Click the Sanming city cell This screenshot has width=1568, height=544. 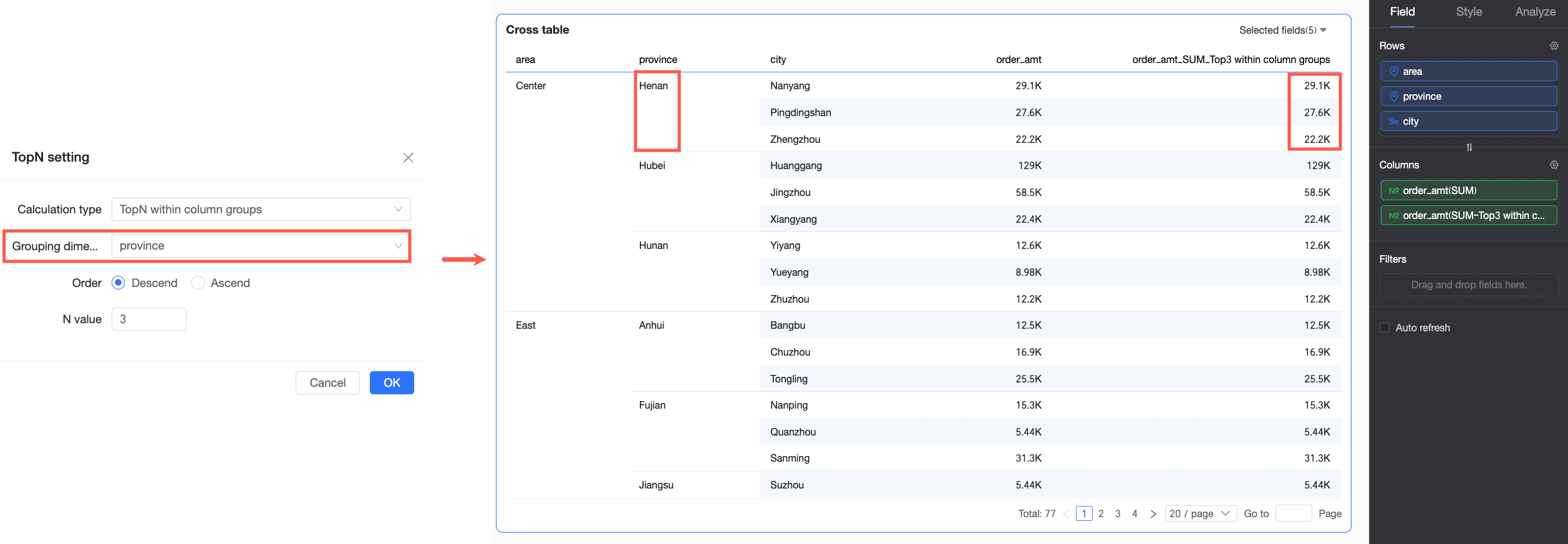pyautogui.click(x=790, y=458)
